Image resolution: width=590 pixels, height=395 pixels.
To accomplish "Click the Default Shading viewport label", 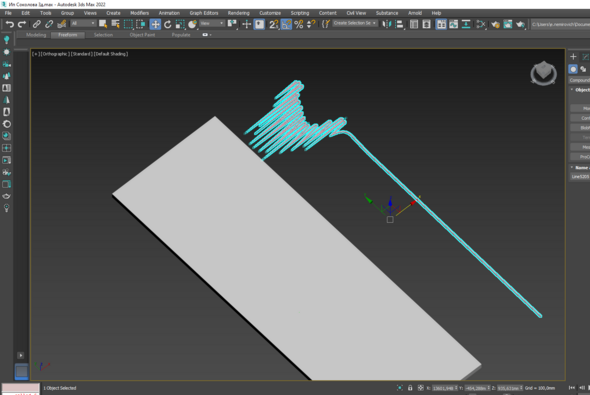I will 111,54.
